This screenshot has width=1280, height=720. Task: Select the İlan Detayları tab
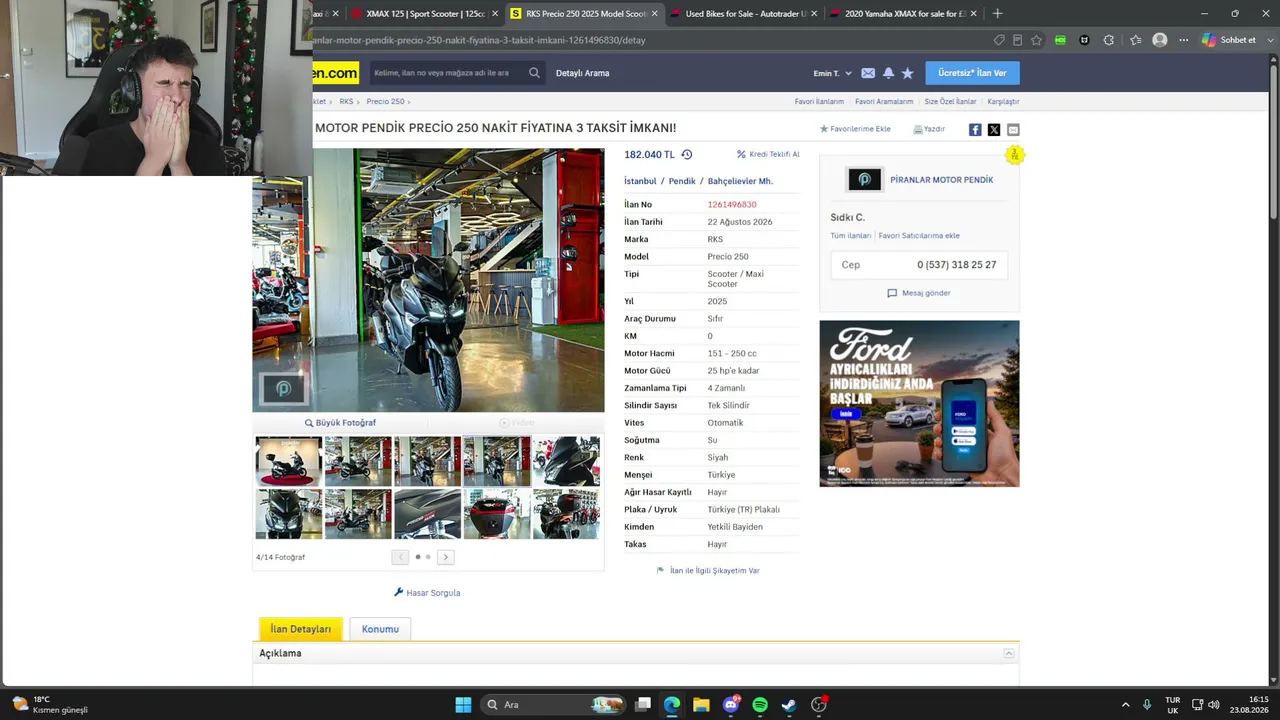301,629
